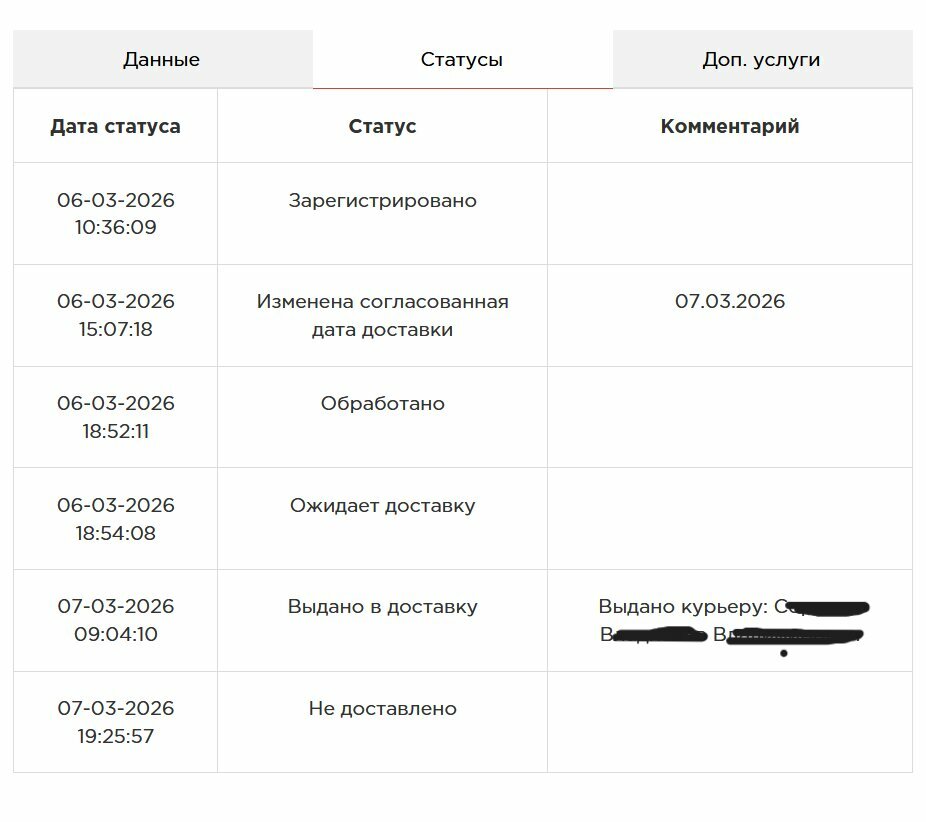Select the Не доставлено status entry

click(x=382, y=709)
